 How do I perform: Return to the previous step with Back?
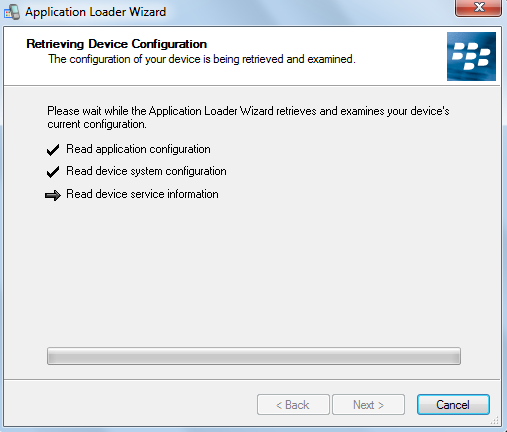pyautogui.click(x=293, y=405)
